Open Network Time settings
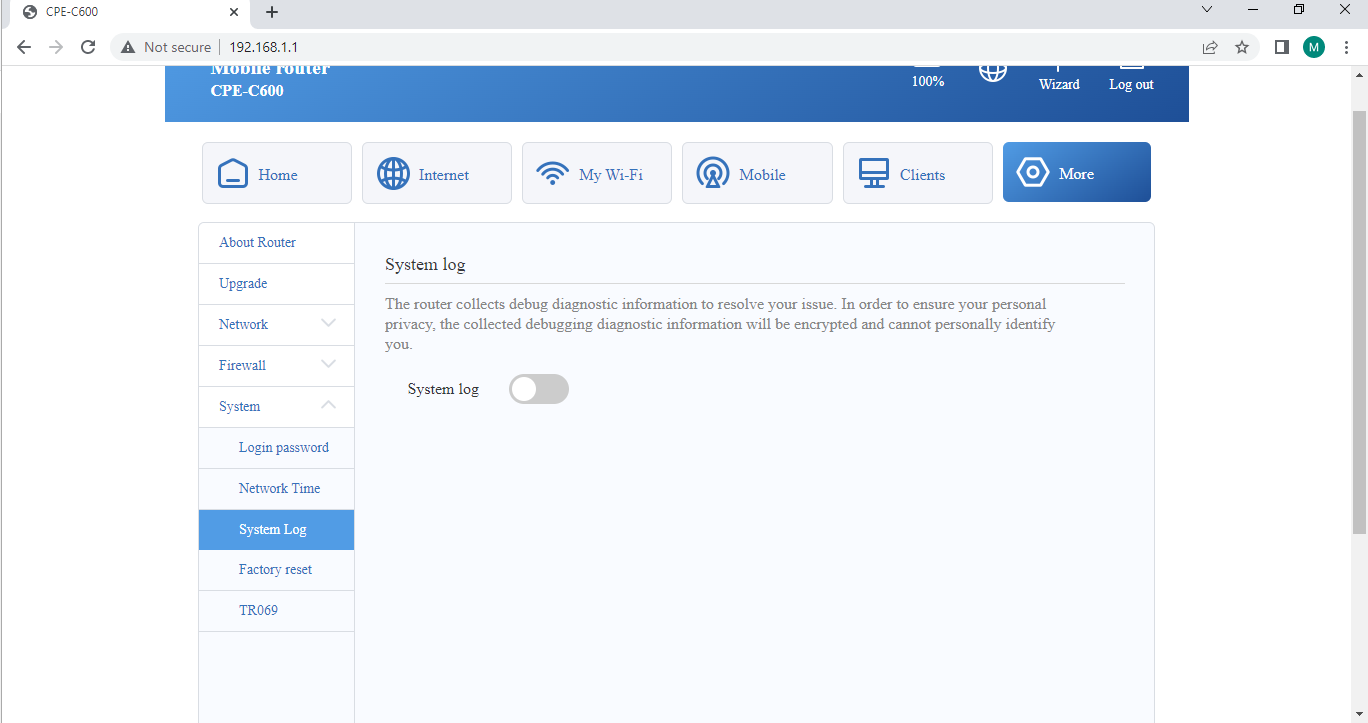The height and width of the screenshot is (723, 1368). tap(277, 489)
